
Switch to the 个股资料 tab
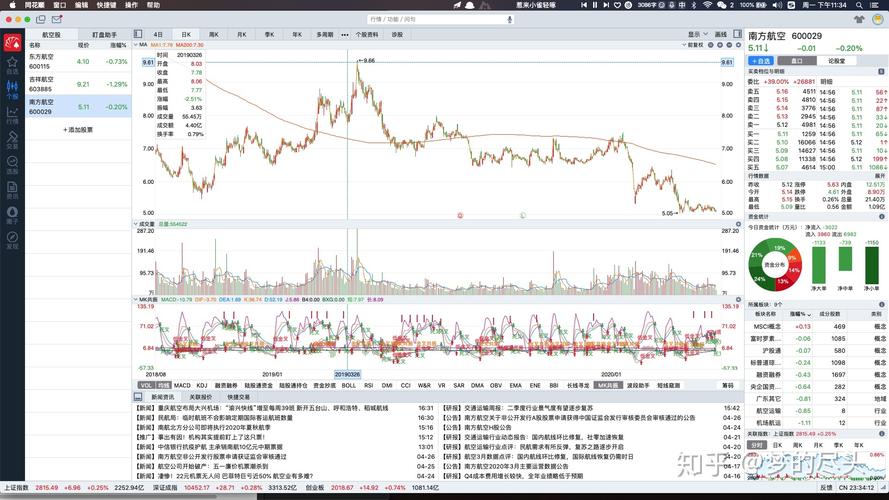(x=366, y=35)
